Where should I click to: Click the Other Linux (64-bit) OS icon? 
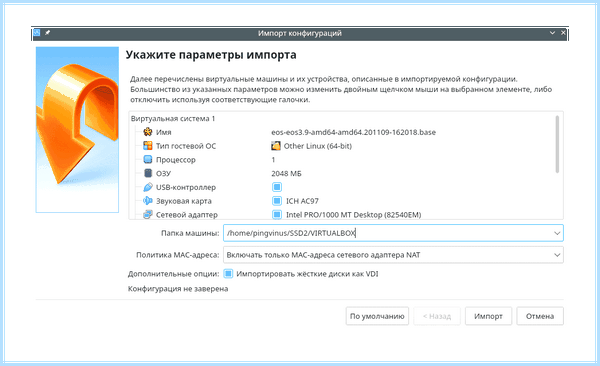tap(276, 146)
